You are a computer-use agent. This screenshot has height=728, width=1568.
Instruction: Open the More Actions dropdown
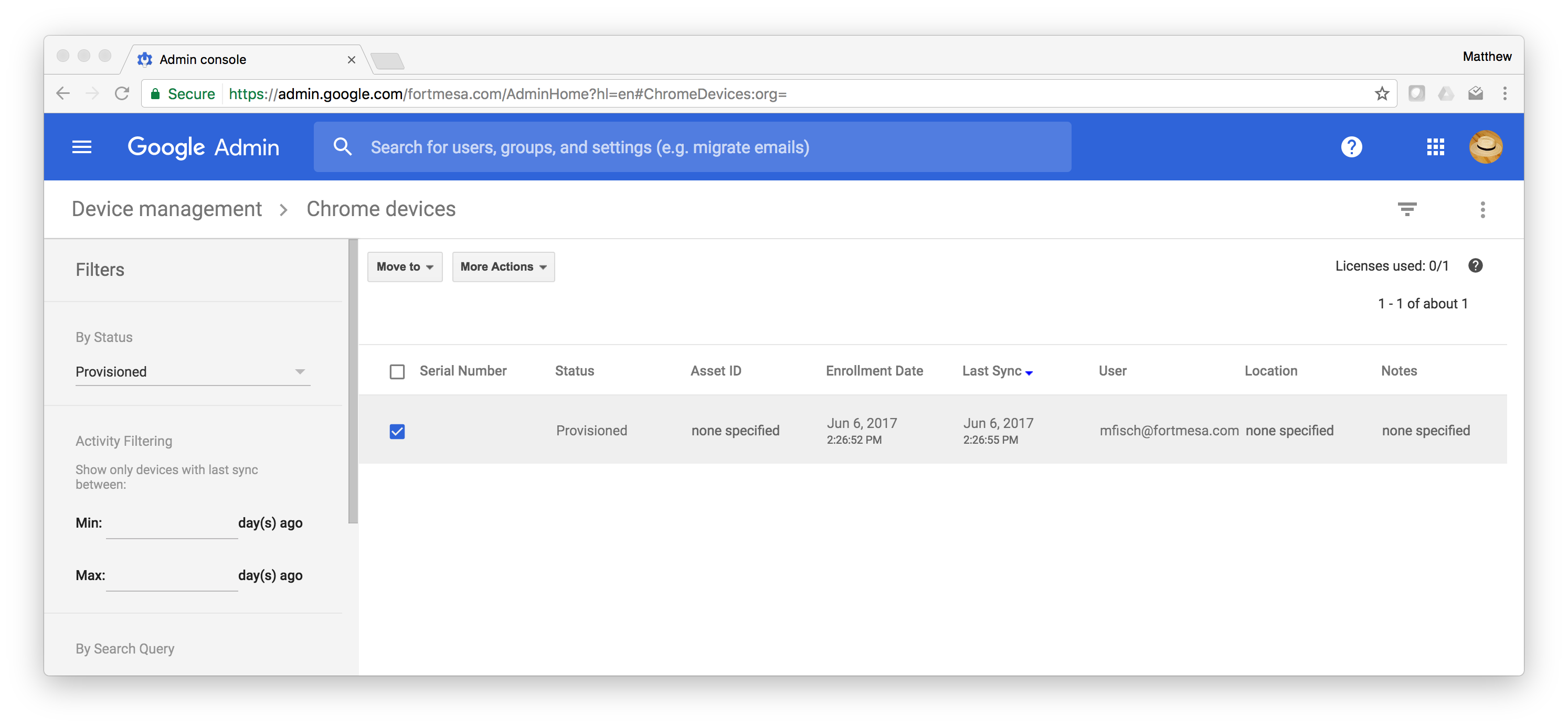[x=503, y=266]
